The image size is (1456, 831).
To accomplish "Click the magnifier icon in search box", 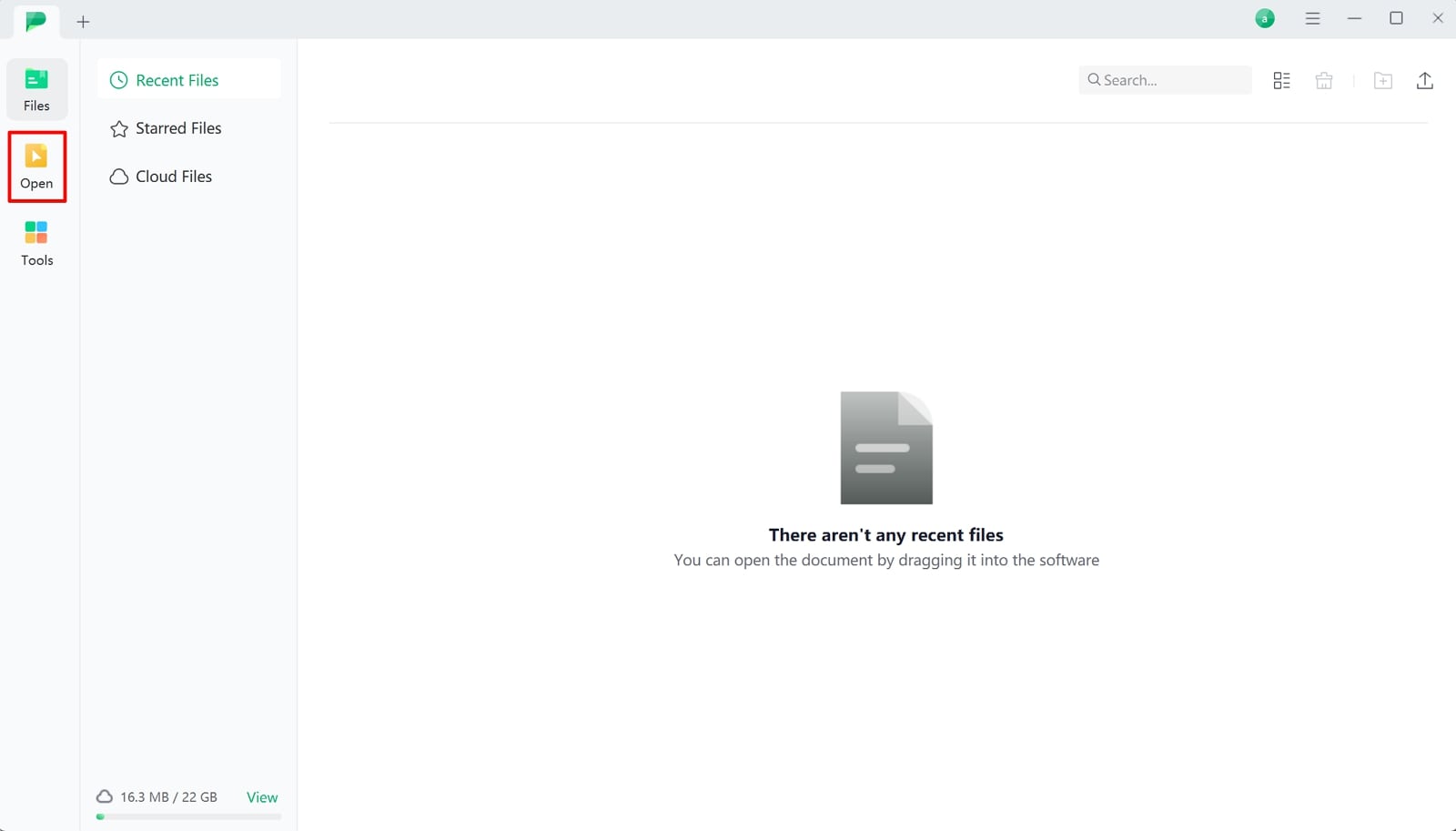I will (x=1094, y=80).
